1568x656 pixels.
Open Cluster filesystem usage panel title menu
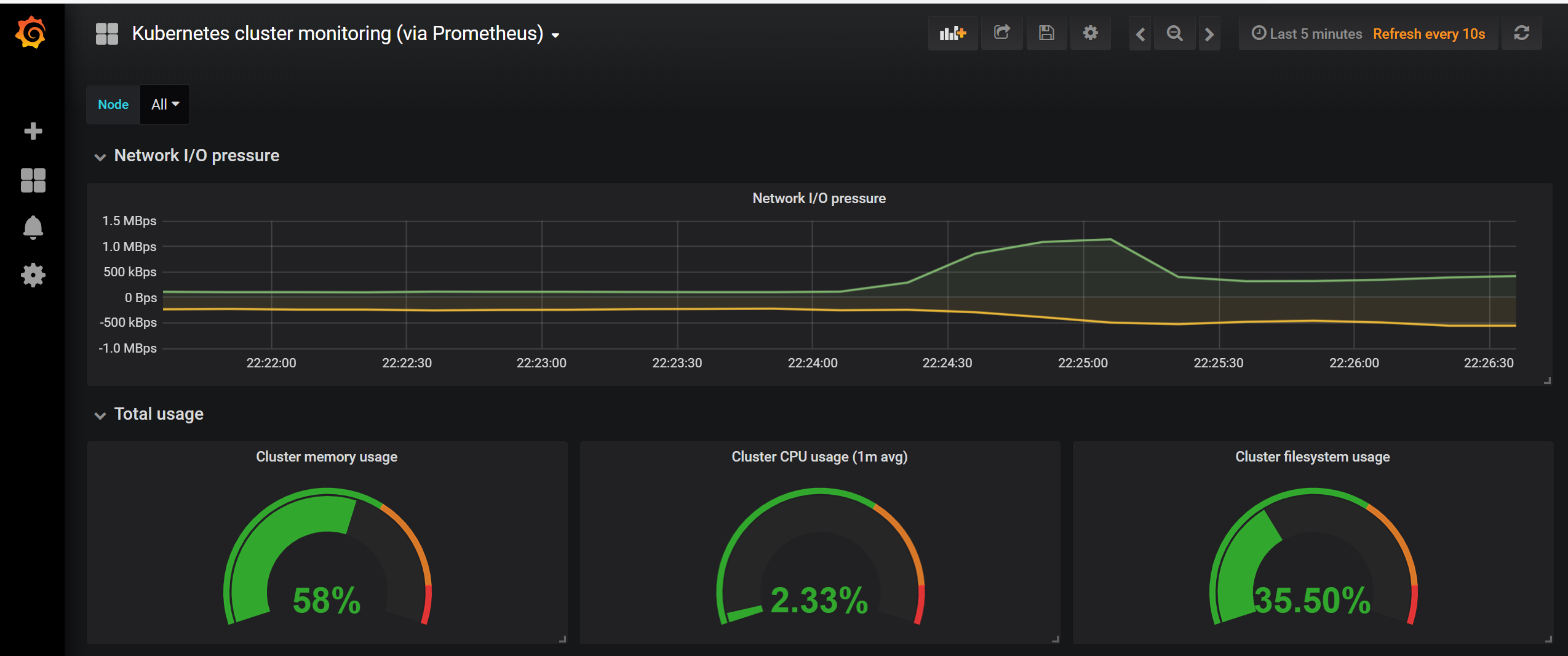pos(1313,457)
